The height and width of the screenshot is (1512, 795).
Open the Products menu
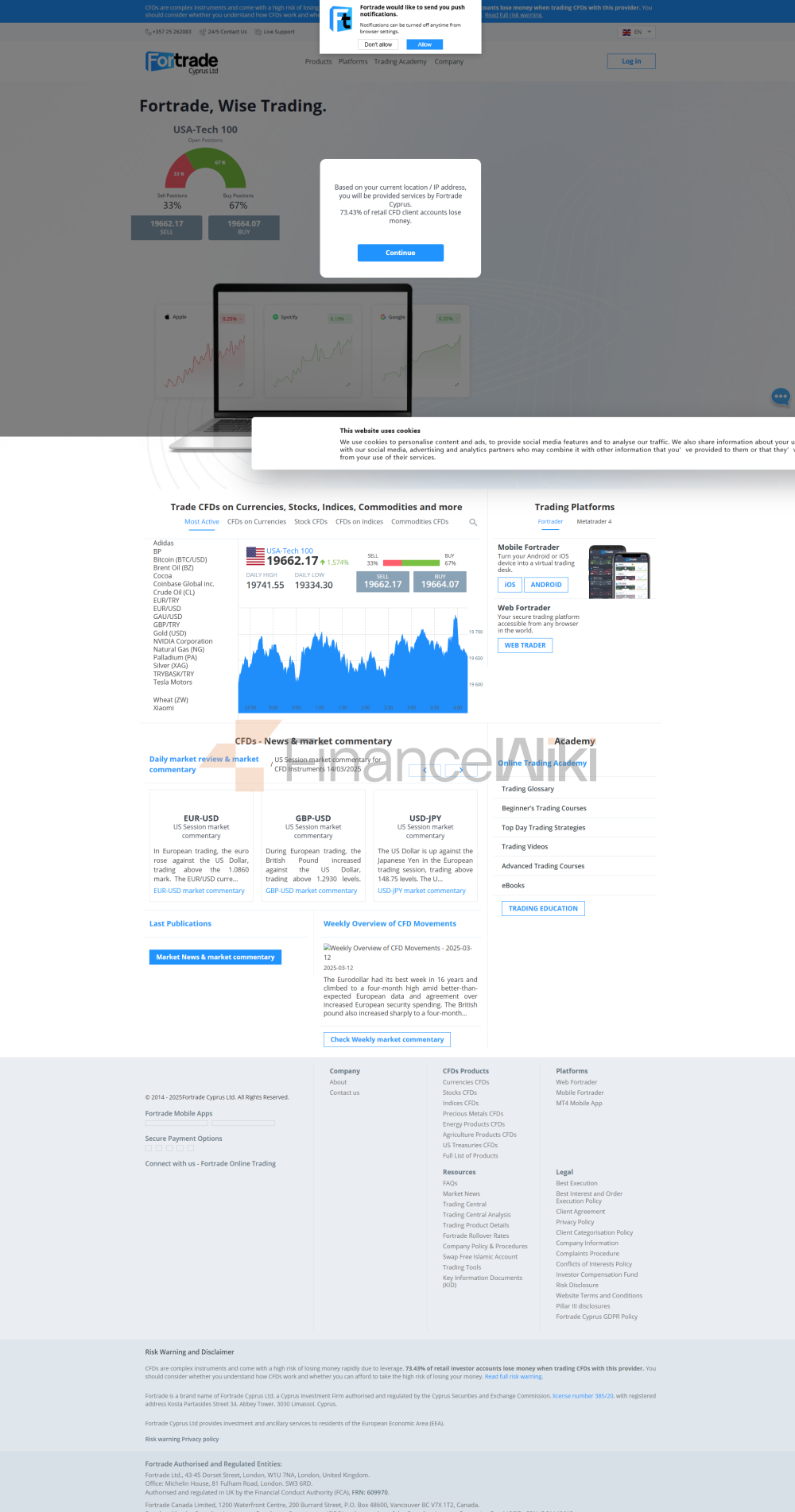[x=319, y=62]
